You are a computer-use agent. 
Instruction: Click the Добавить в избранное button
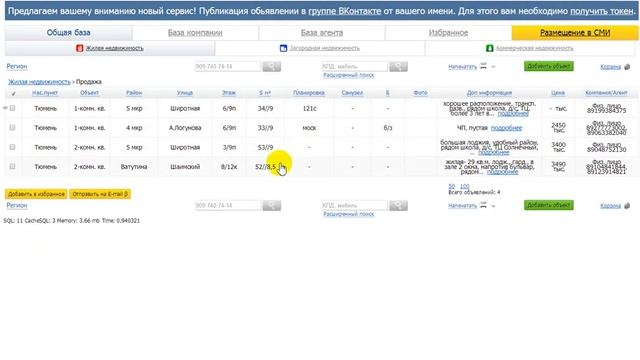pyautogui.click(x=36, y=194)
